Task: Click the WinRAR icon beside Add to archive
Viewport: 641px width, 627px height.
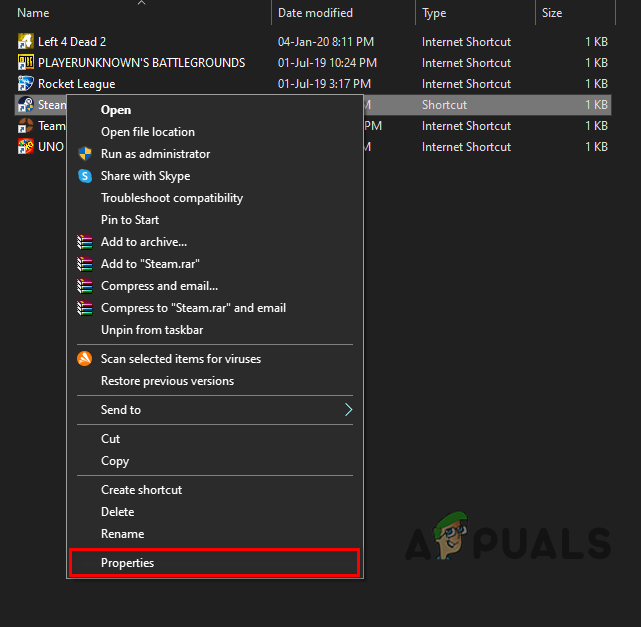Action: point(84,242)
